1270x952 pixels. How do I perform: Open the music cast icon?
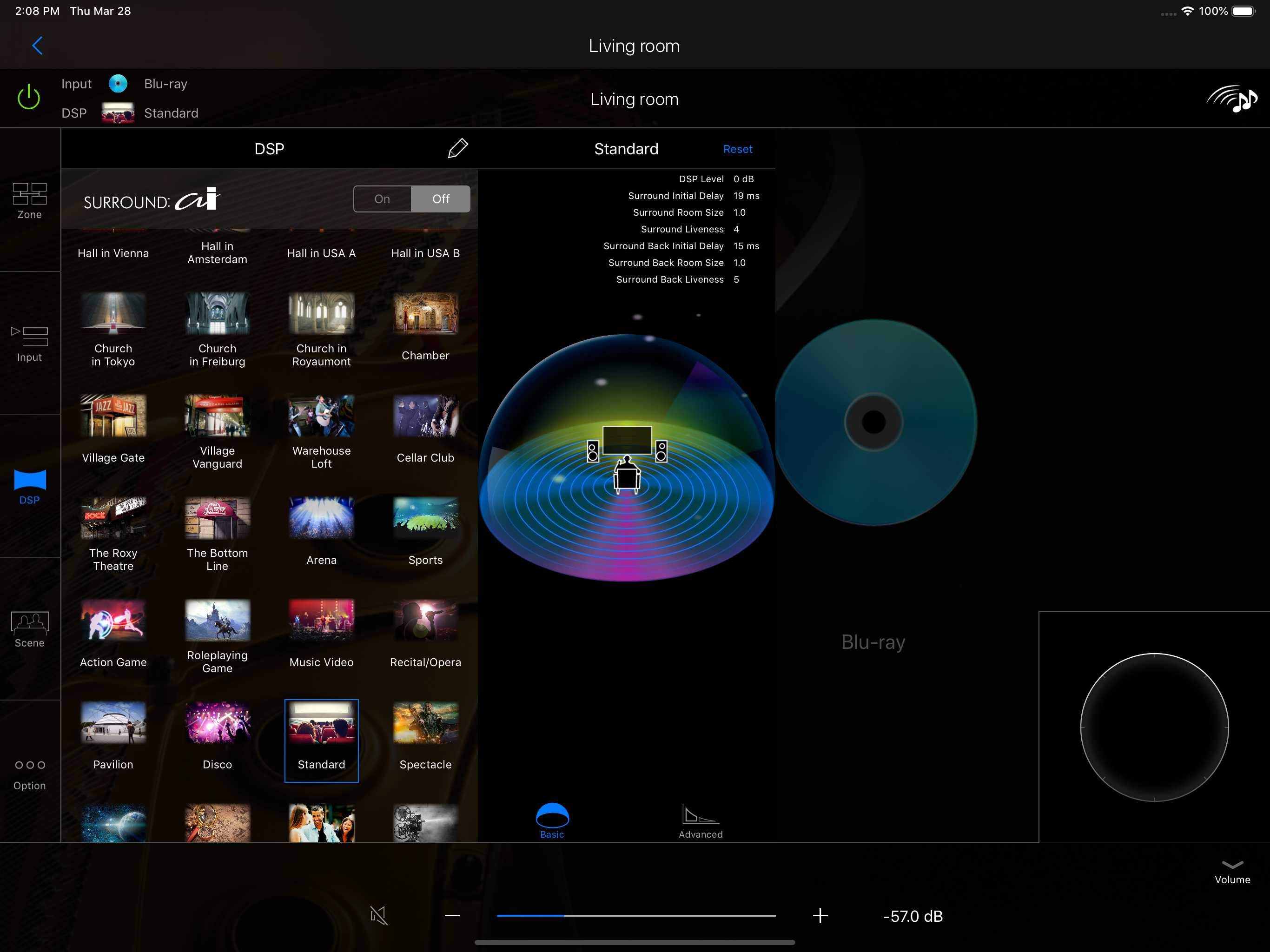pyautogui.click(x=1232, y=99)
